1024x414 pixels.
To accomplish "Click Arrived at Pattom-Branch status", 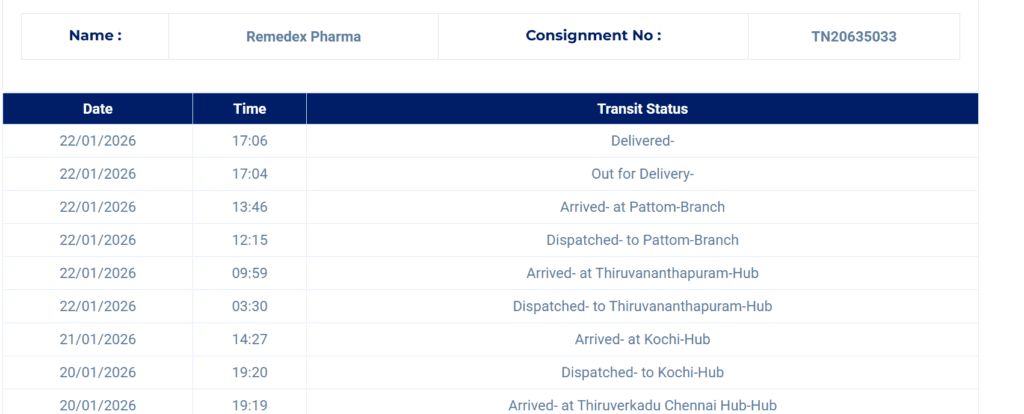I will tap(642, 207).
